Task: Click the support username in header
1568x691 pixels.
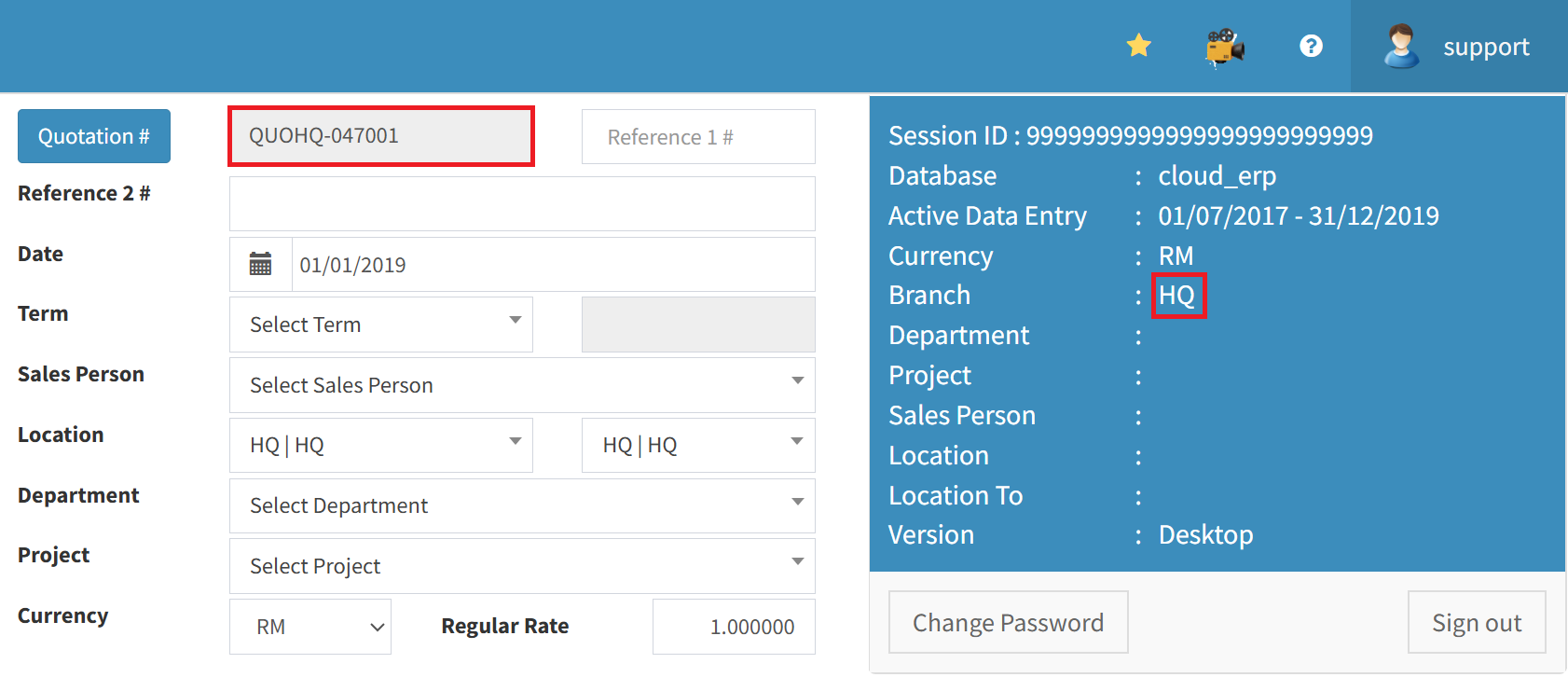Action: [x=1486, y=47]
